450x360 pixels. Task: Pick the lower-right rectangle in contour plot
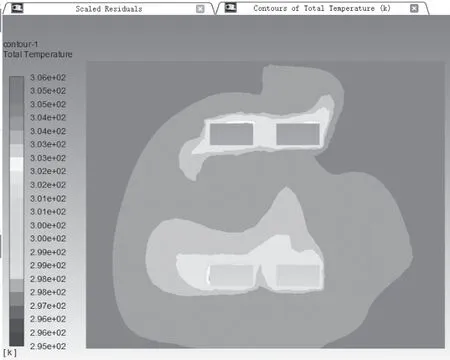(298, 275)
